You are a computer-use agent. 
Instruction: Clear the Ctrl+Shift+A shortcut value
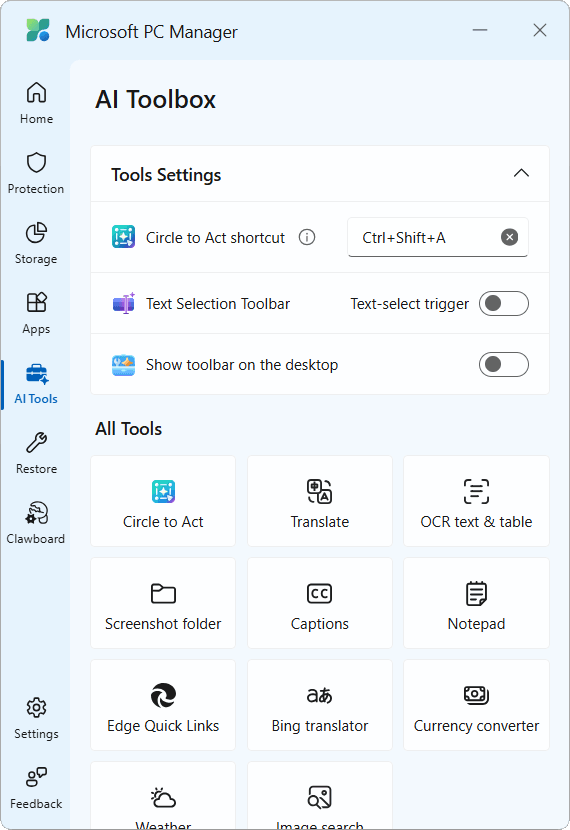509,237
